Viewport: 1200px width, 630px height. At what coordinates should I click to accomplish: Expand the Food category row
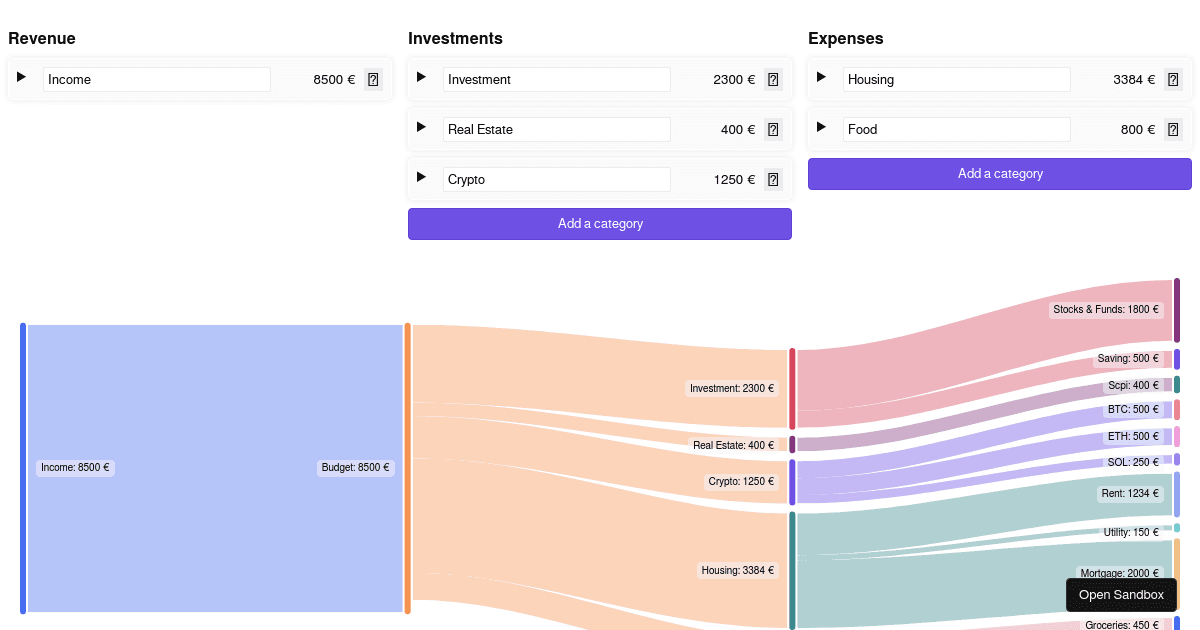click(822, 129)
